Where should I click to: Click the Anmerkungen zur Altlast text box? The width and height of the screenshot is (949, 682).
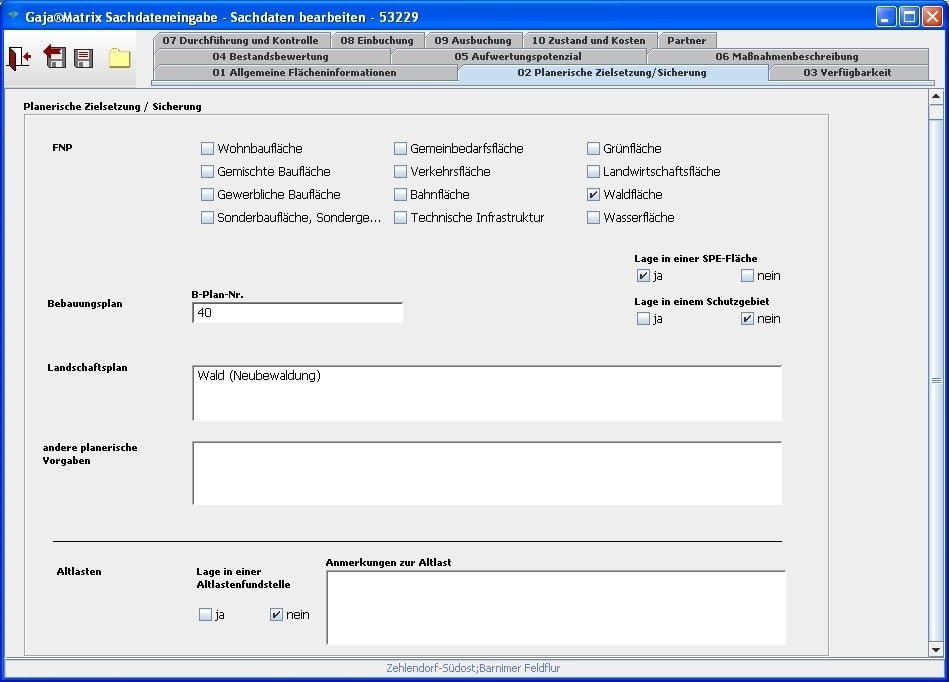click(555, 608)
